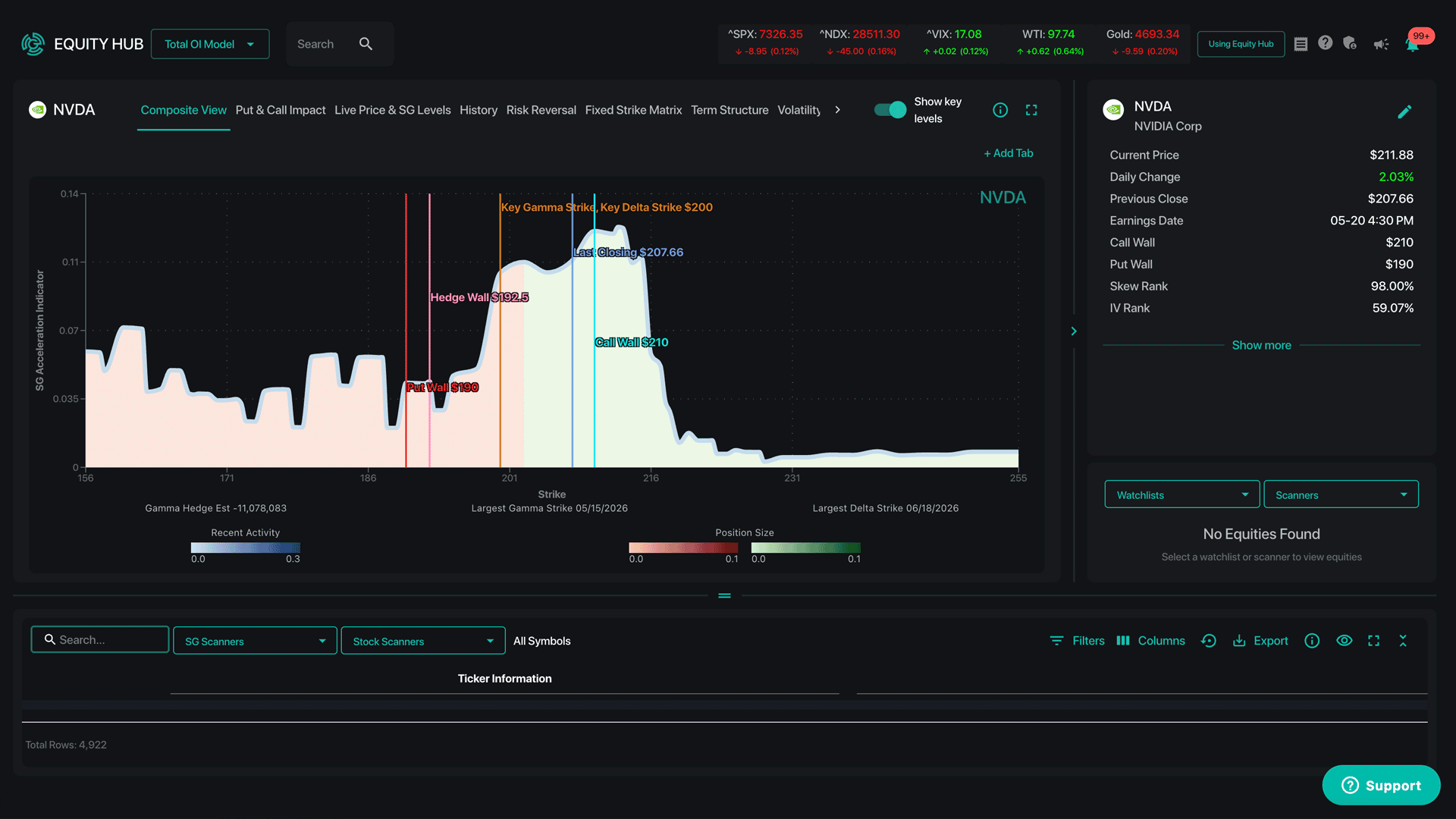Click the scanner Search... input field
1456x819 pixels.
100,639
